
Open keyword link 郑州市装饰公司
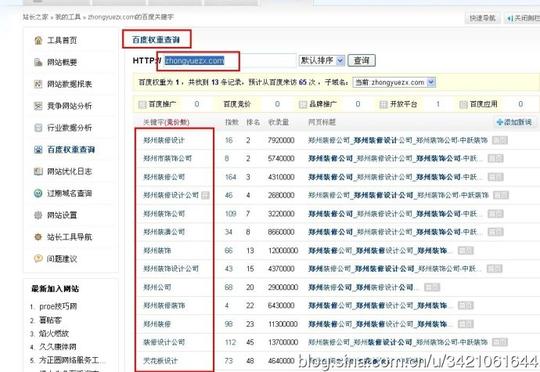[x=167, y=158]
